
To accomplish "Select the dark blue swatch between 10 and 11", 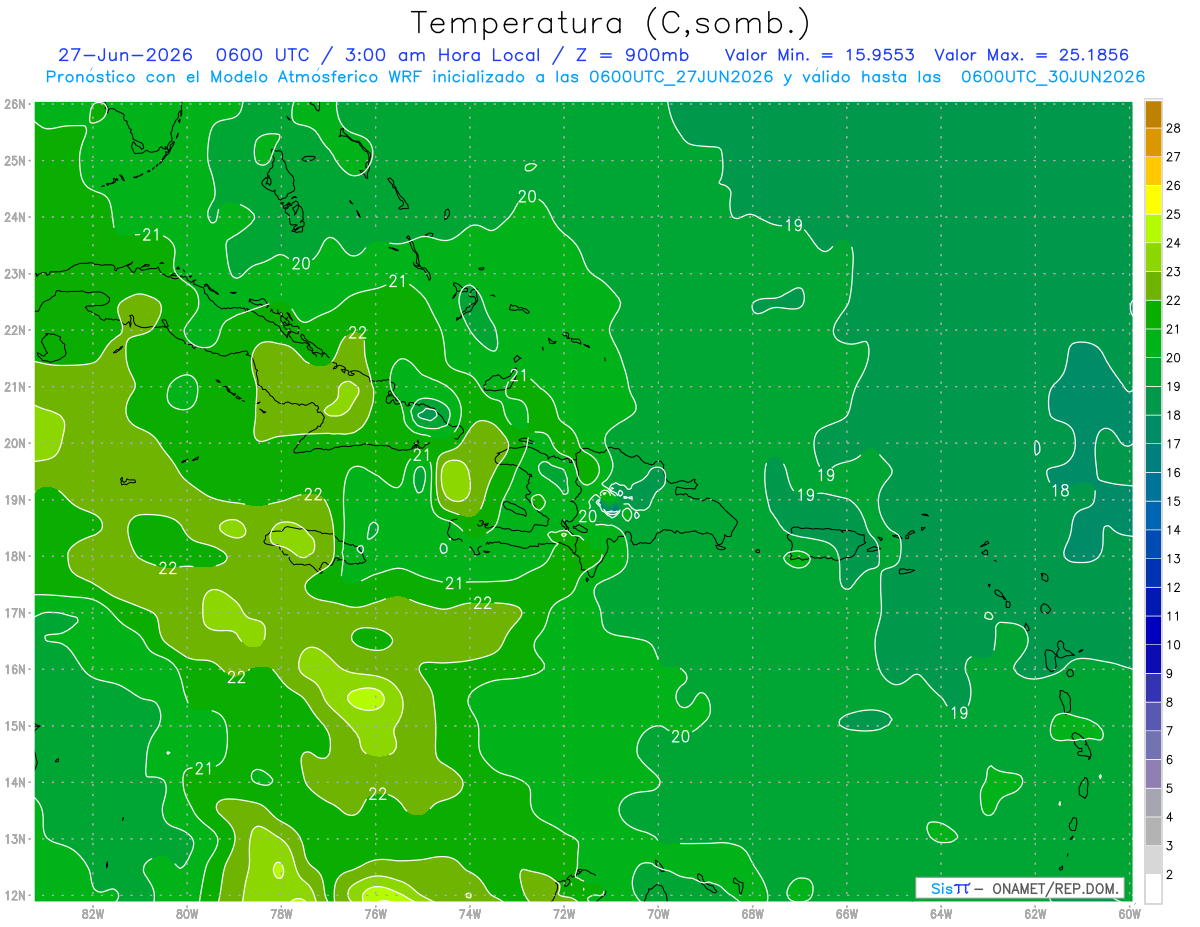I will (x=1153, y=630).
